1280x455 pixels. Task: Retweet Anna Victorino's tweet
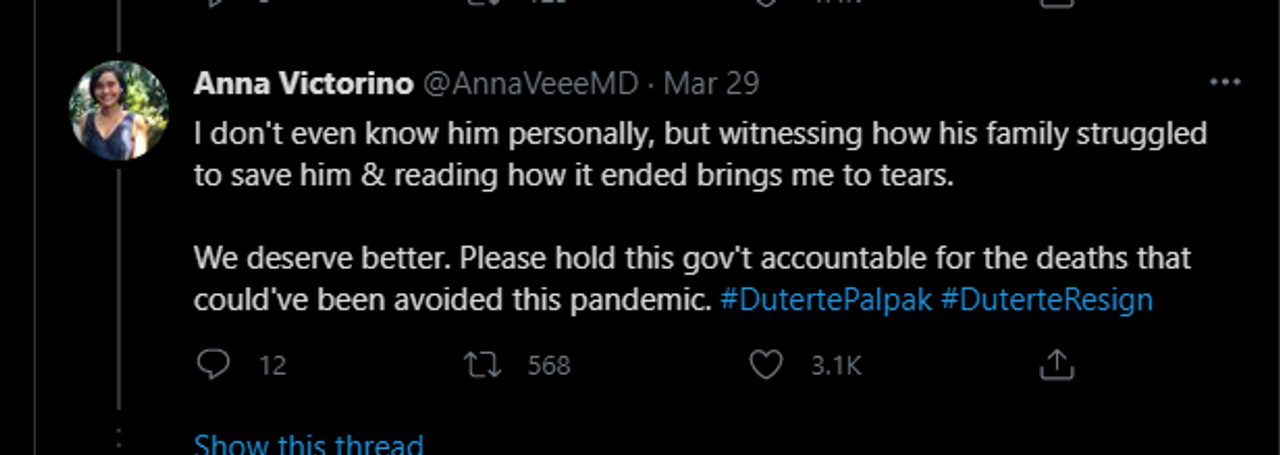(483, 365)
